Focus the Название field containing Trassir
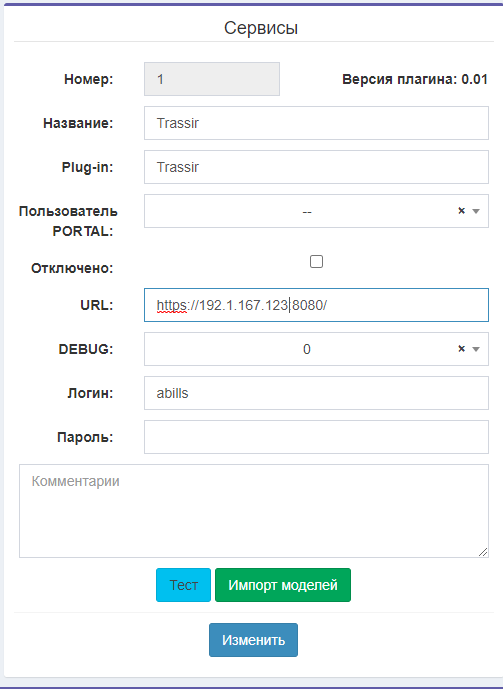The height and width of the screenshot is (689, 503). point(316,123)
